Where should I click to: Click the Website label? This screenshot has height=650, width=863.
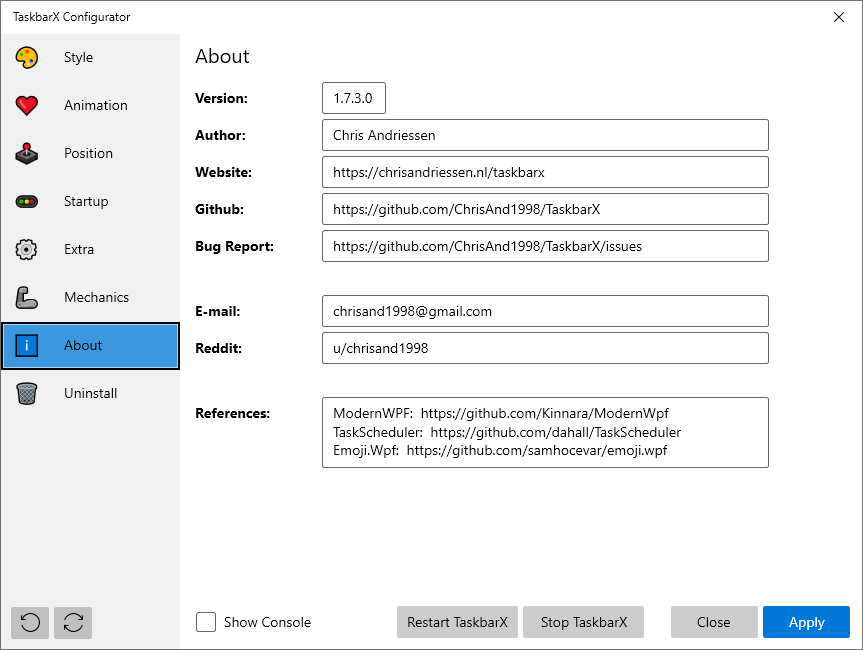223,172
